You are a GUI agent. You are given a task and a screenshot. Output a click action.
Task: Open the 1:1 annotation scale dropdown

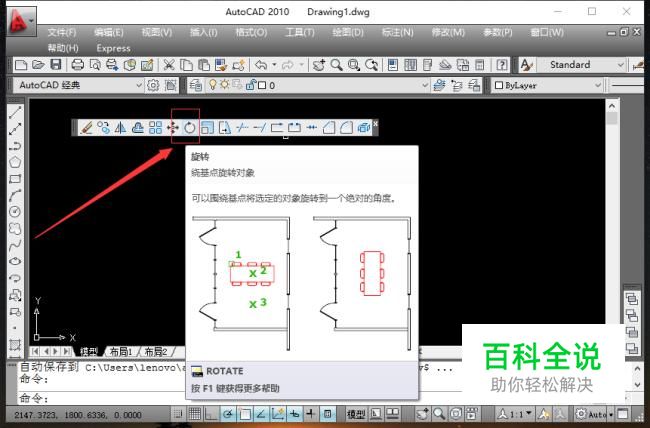pos(515,413)
